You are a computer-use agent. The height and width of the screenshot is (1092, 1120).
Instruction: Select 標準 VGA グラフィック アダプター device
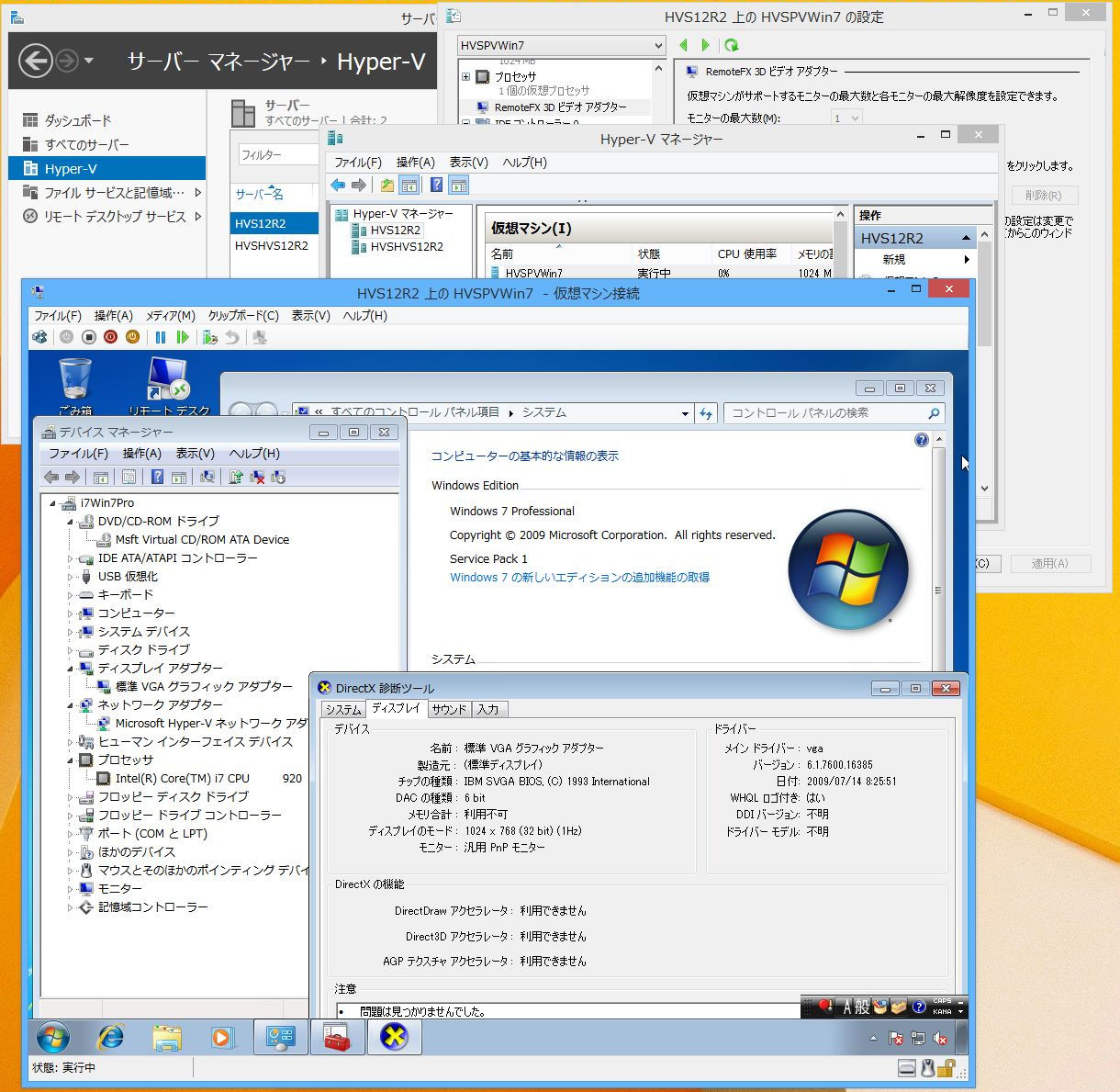pyautogui.click(x=204, y=687)
